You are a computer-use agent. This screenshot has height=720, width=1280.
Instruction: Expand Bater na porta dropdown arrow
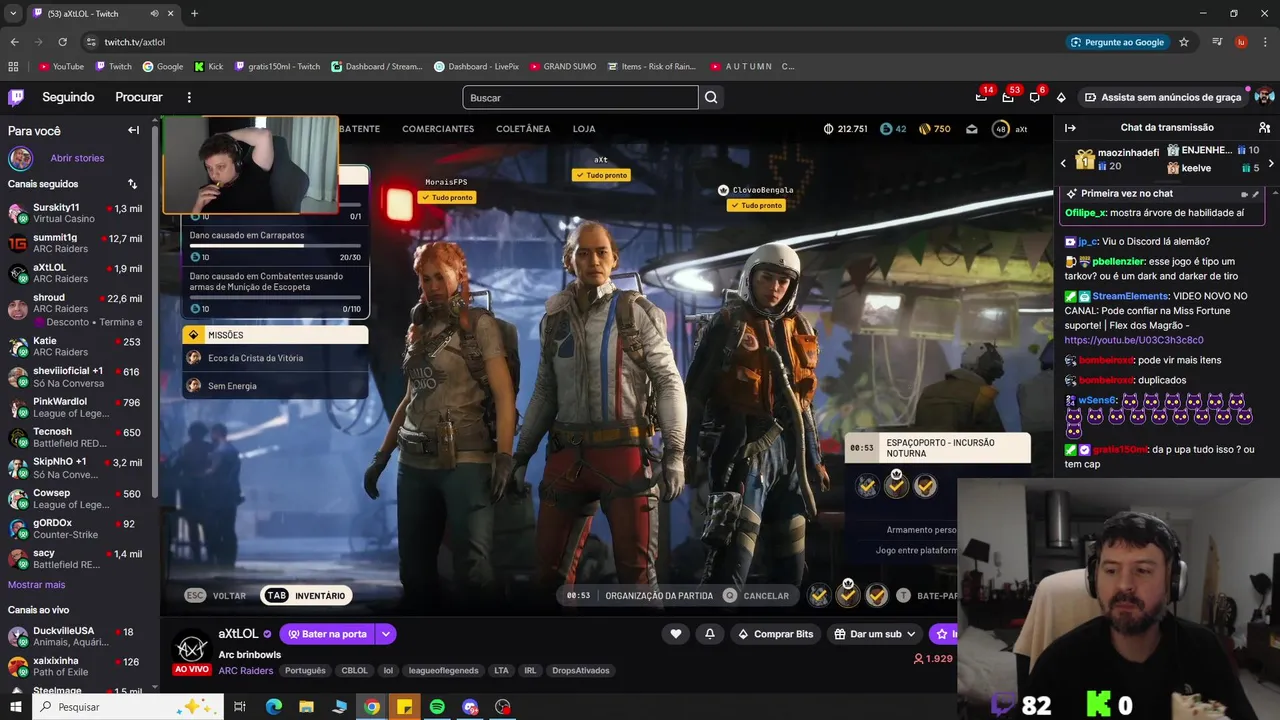[385, 634]
